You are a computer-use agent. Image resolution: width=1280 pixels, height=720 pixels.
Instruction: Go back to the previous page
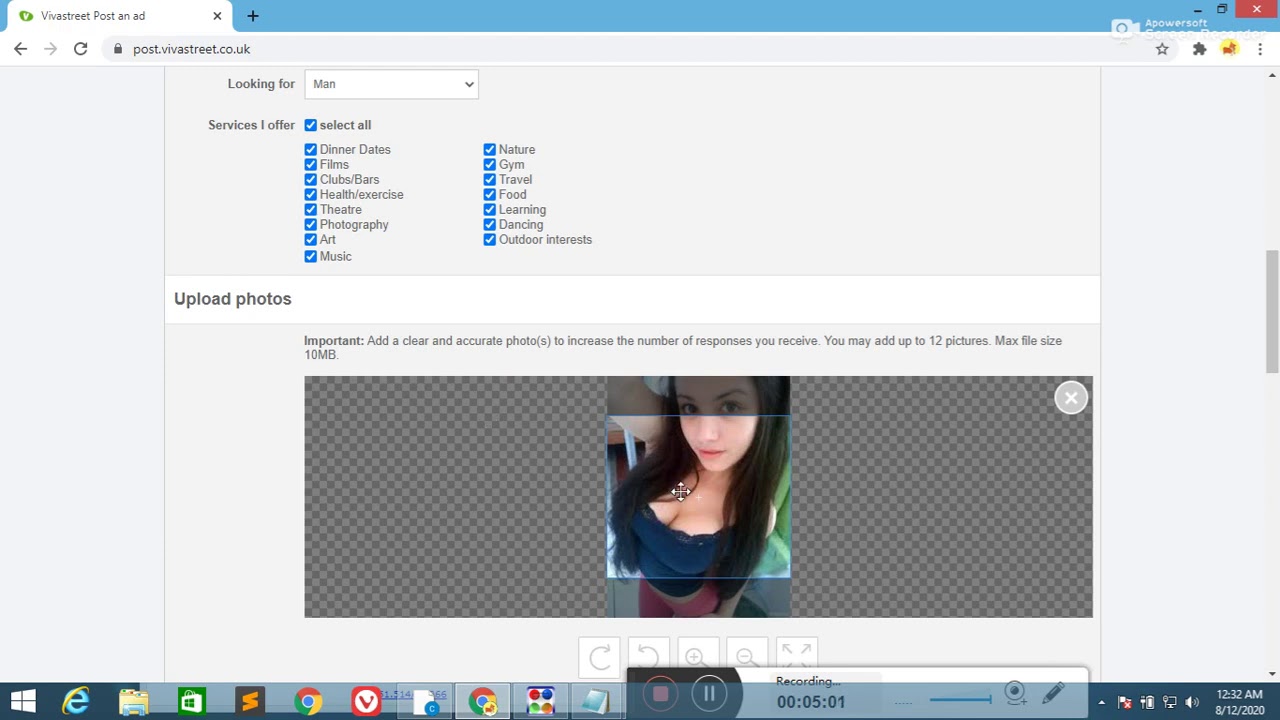[x=21, y=49]
